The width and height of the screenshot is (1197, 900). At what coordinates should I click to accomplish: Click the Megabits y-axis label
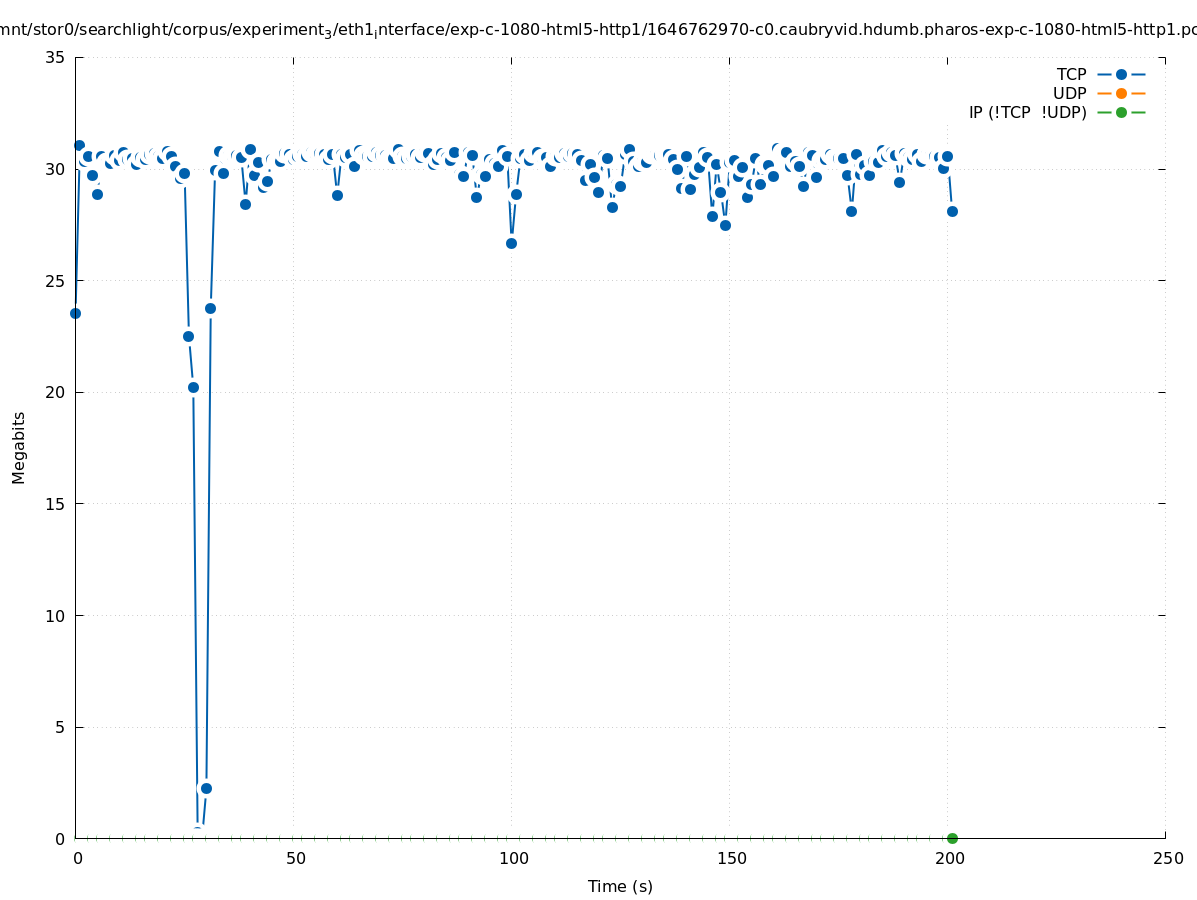[x=19, y=447]
